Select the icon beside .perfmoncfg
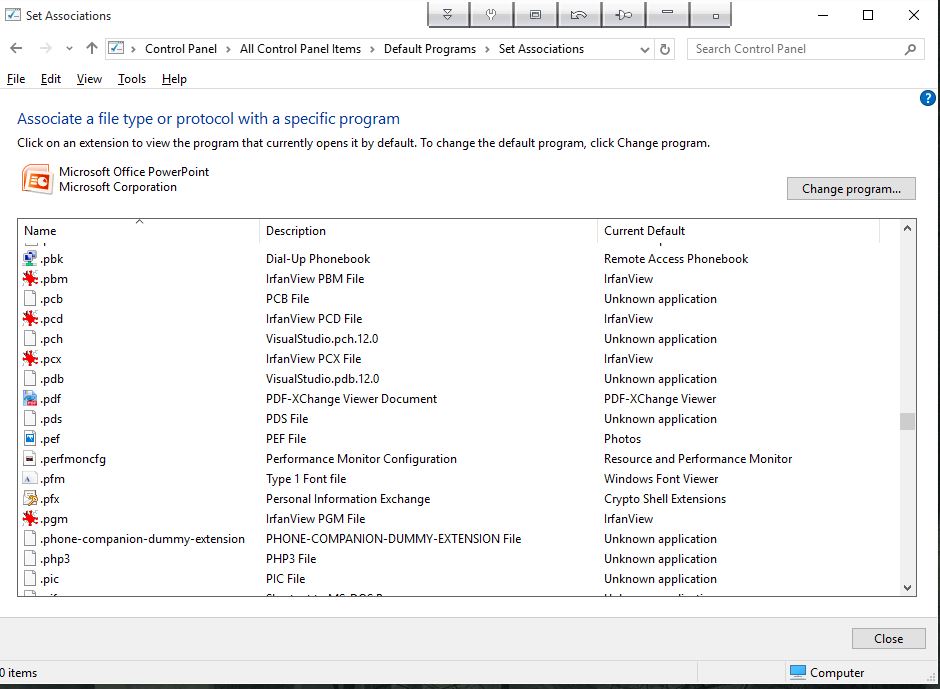 [x=30, y=459]
